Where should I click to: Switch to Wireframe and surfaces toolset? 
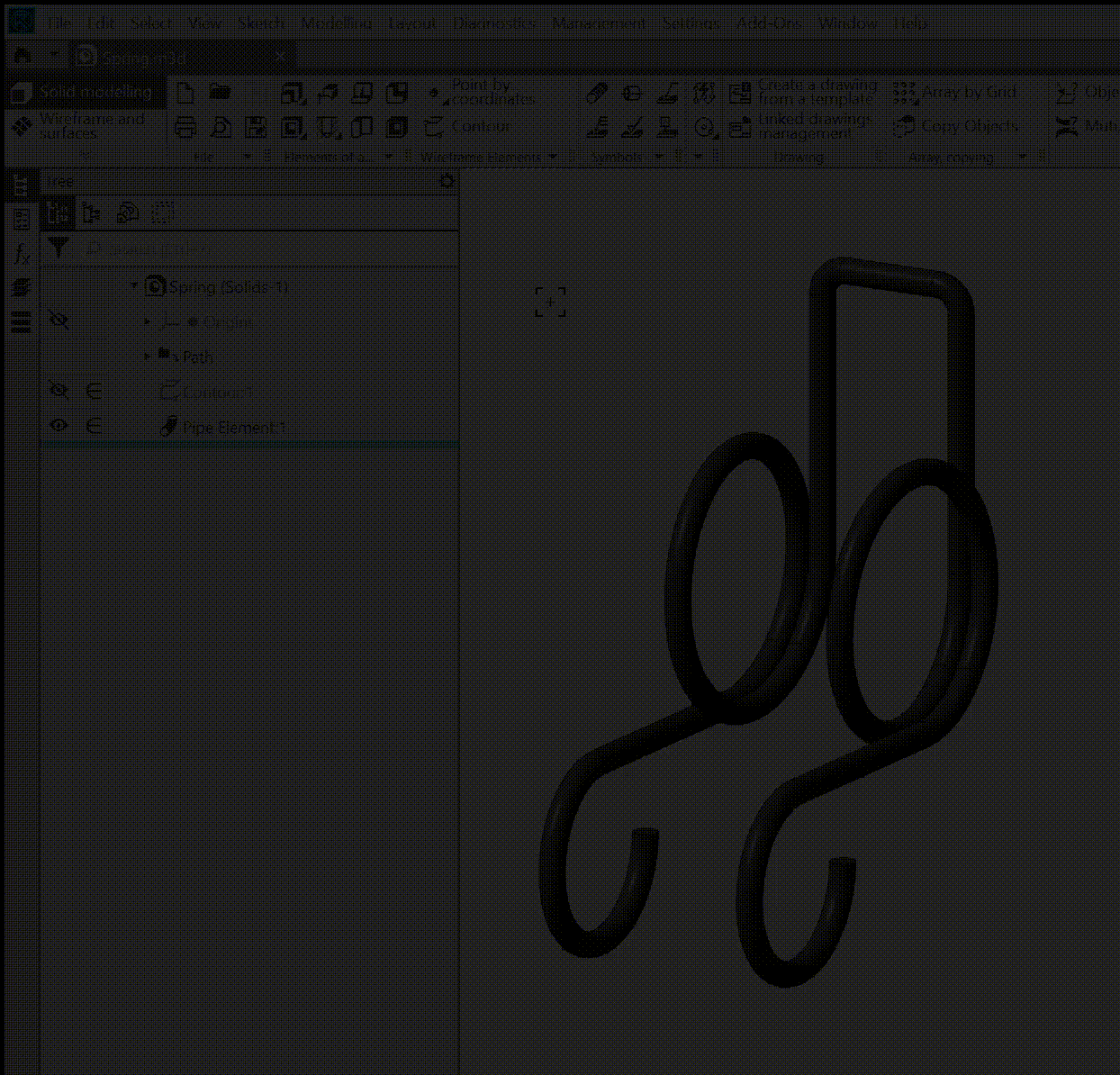click(81, 126)
